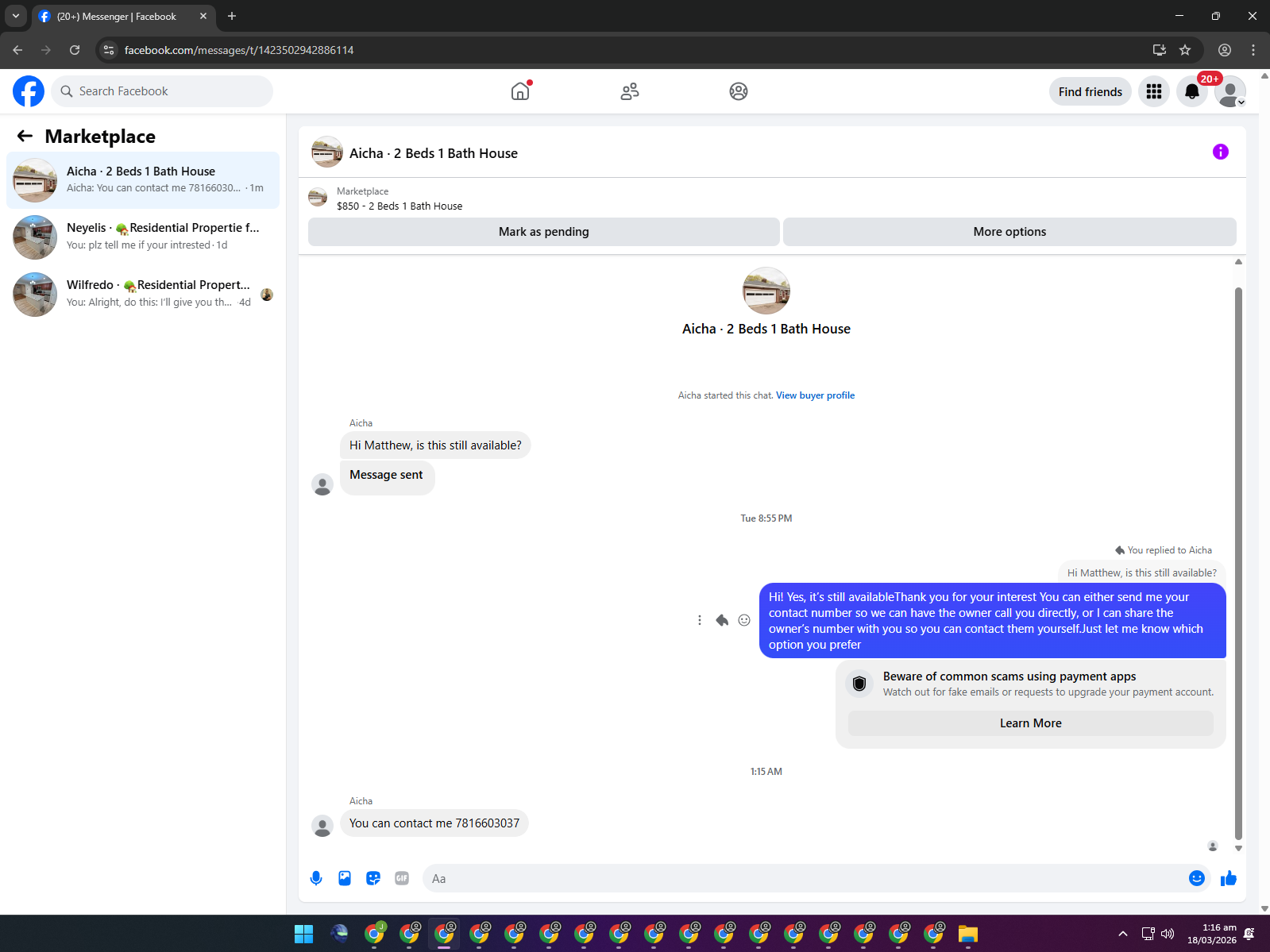Screen dimensions: 1270x952
Task: Click the browser address bar URL
Action: click(x=239, y=50)
